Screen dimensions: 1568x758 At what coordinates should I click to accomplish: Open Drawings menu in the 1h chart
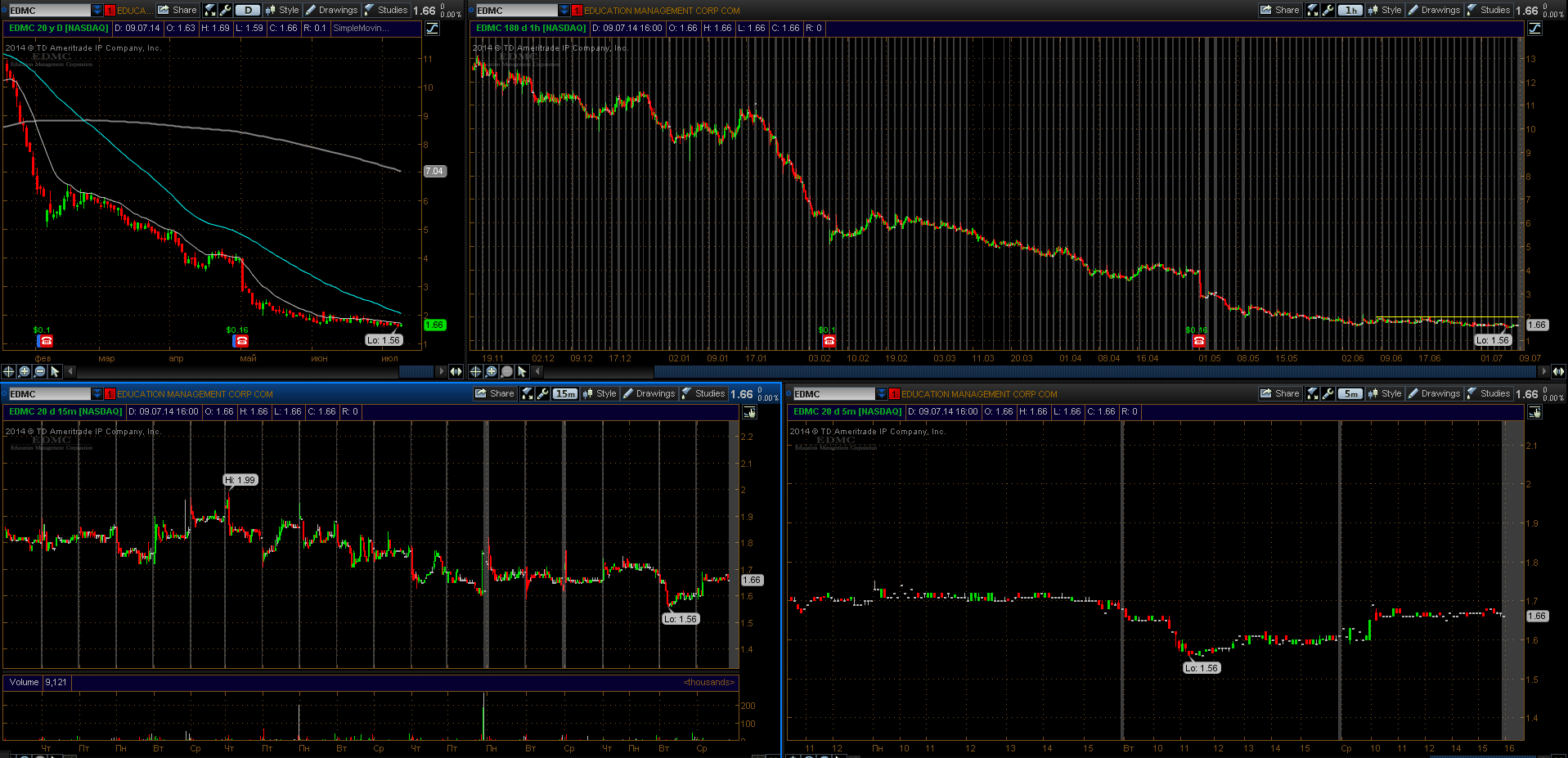[x=1434, y=10]
